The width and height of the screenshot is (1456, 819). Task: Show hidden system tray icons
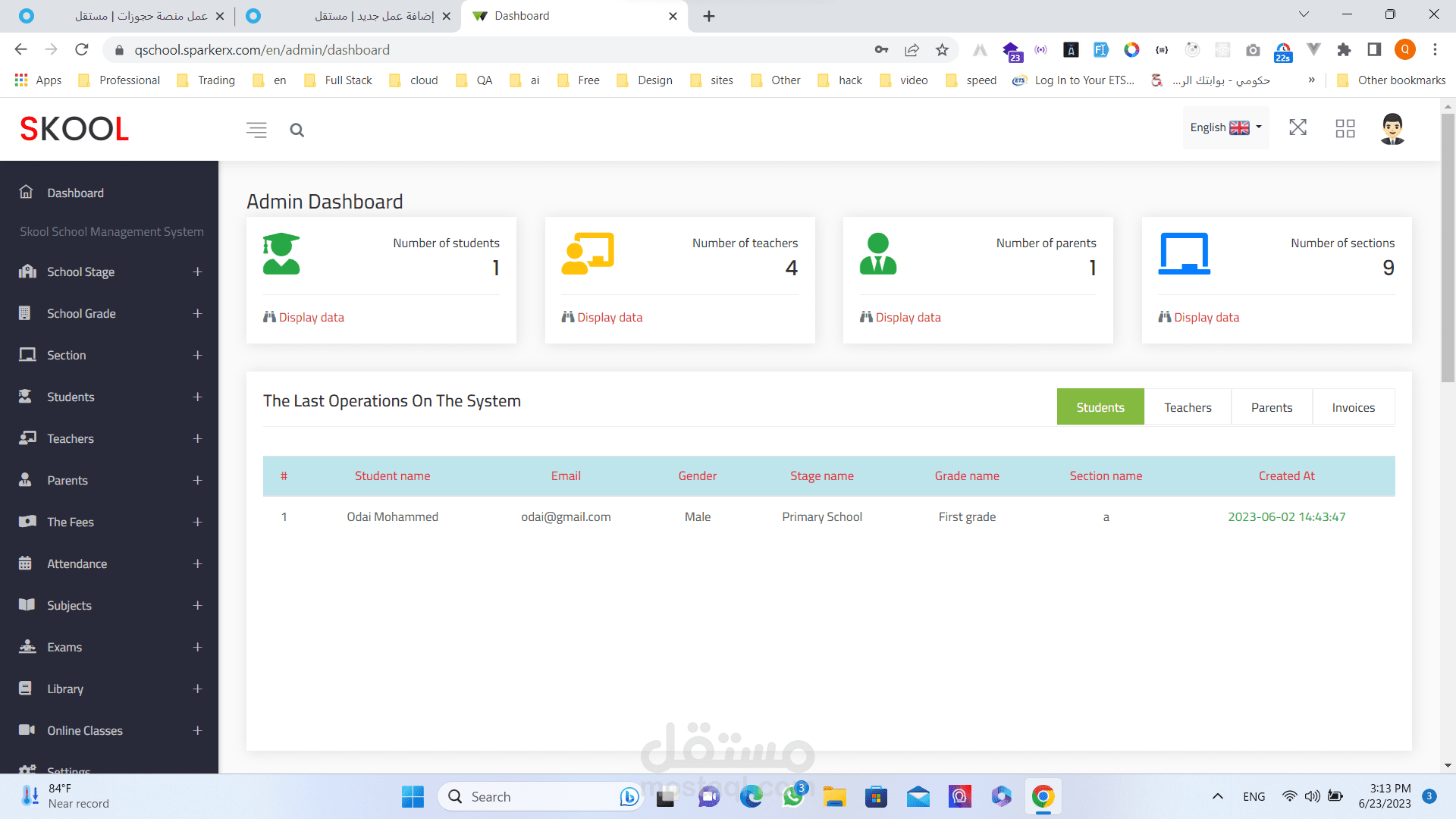click(1217, 796)
